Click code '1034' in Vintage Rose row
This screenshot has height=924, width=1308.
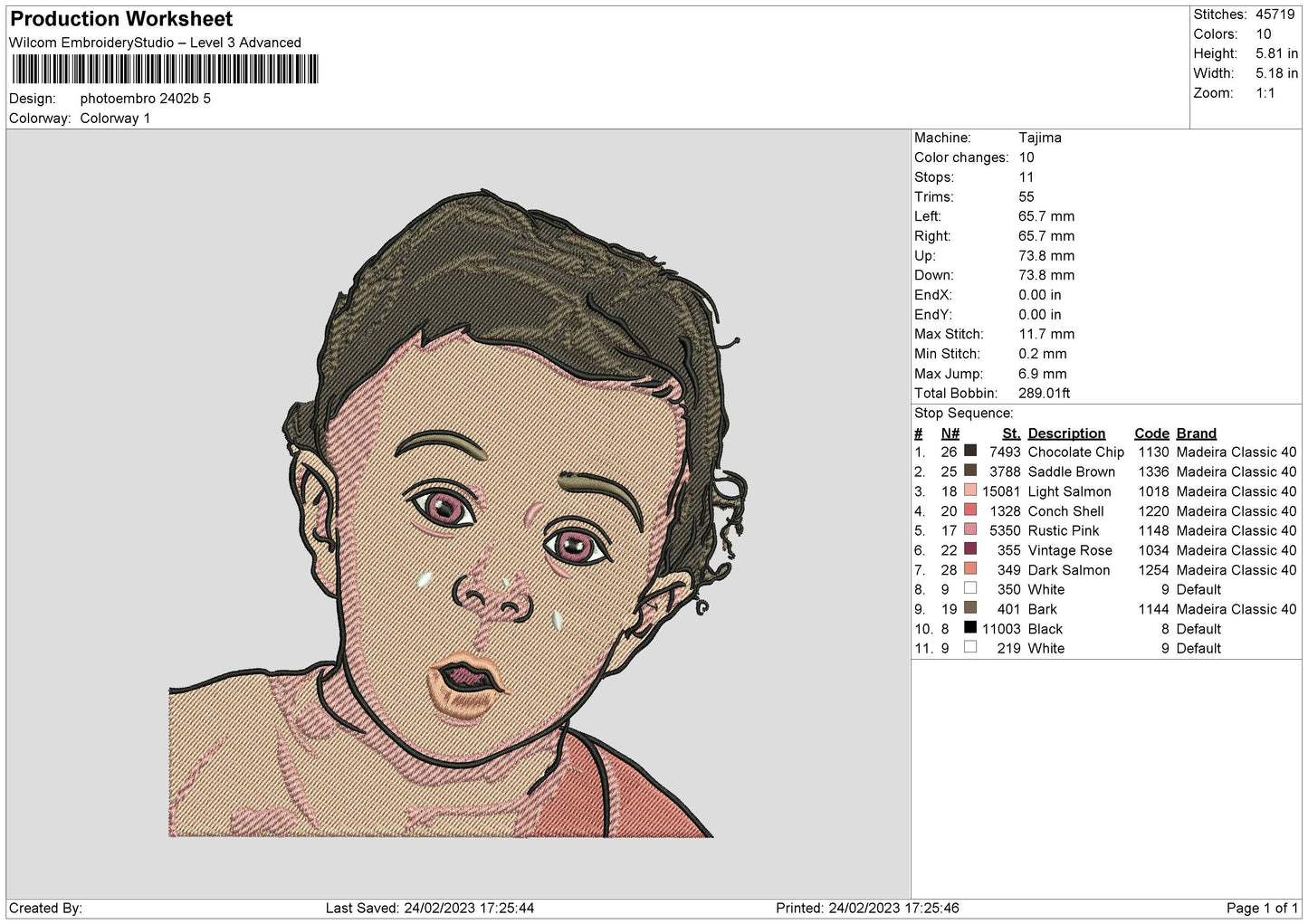click(1153, 550)
